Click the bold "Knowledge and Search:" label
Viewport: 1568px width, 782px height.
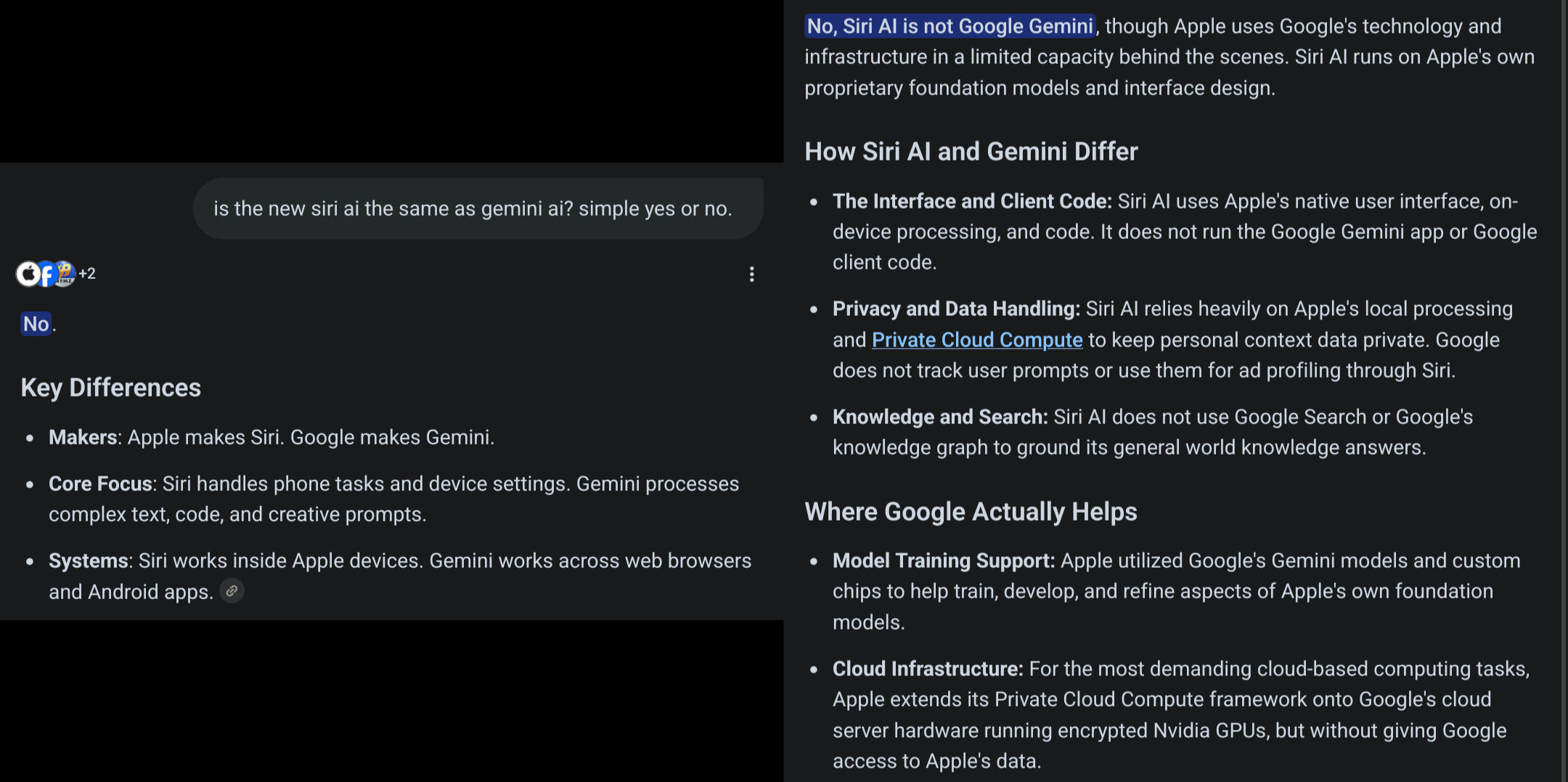tap(940, 417)
